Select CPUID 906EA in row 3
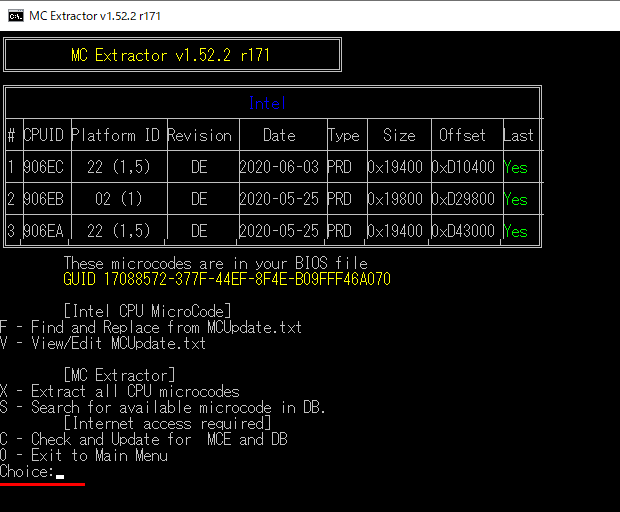This screenshot has width=620, height=512. point(44,231)
